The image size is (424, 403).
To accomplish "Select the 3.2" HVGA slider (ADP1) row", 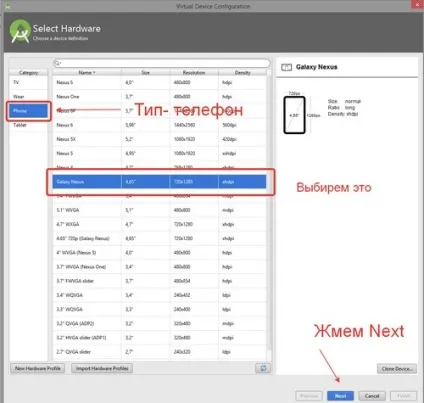I will 159,338.
